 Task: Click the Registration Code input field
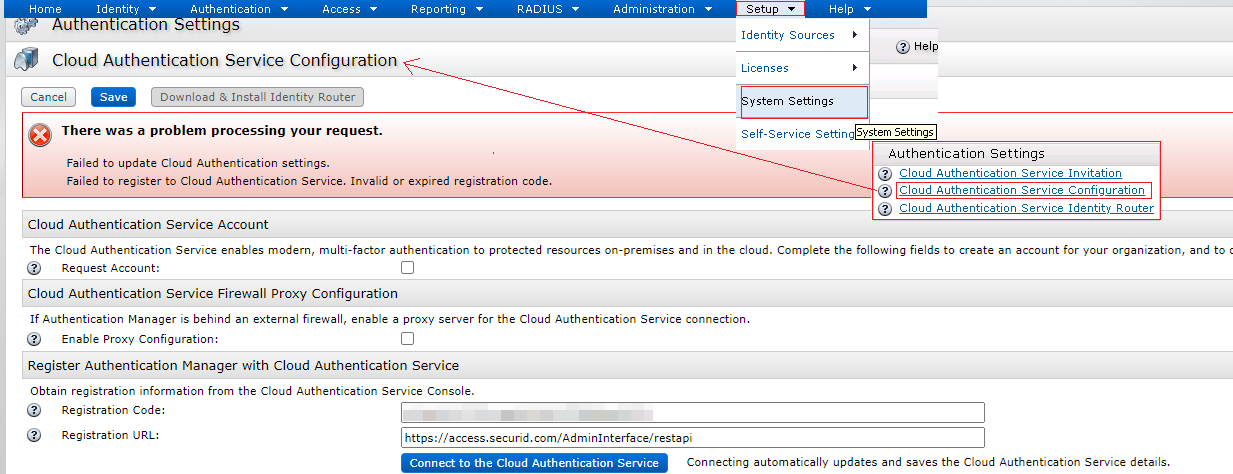click(x=692, y=413)
